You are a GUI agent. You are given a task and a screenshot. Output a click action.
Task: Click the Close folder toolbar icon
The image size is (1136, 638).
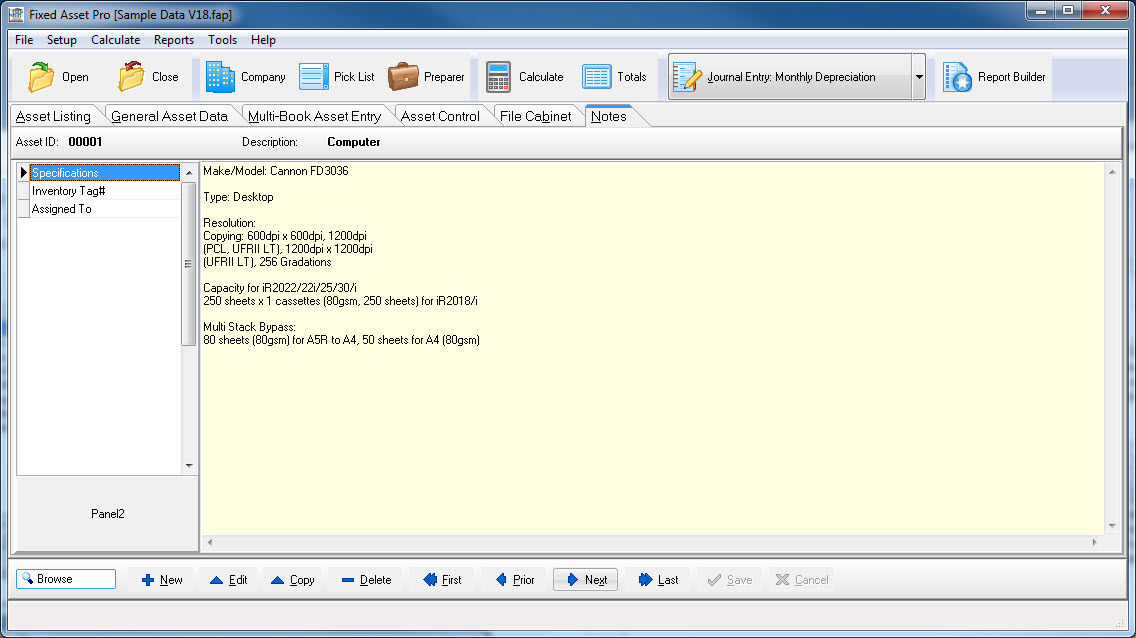click(132, 77)
